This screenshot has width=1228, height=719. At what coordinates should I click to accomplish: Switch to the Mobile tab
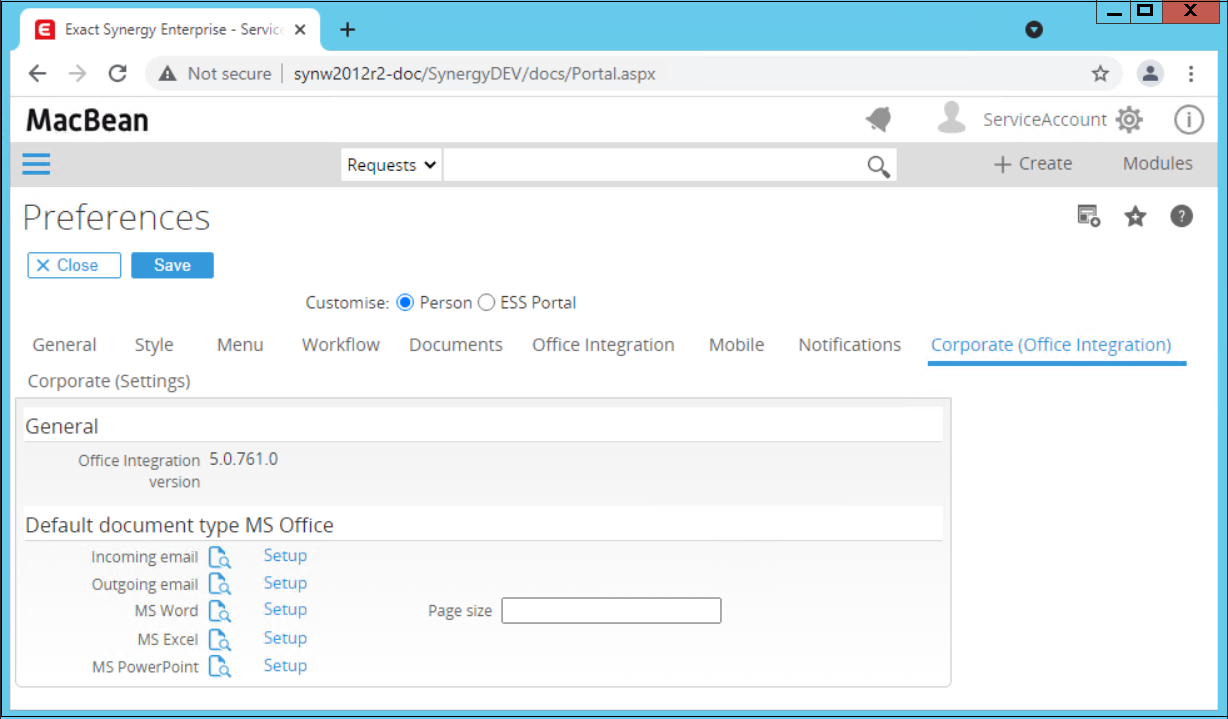[x=736, y=345]
